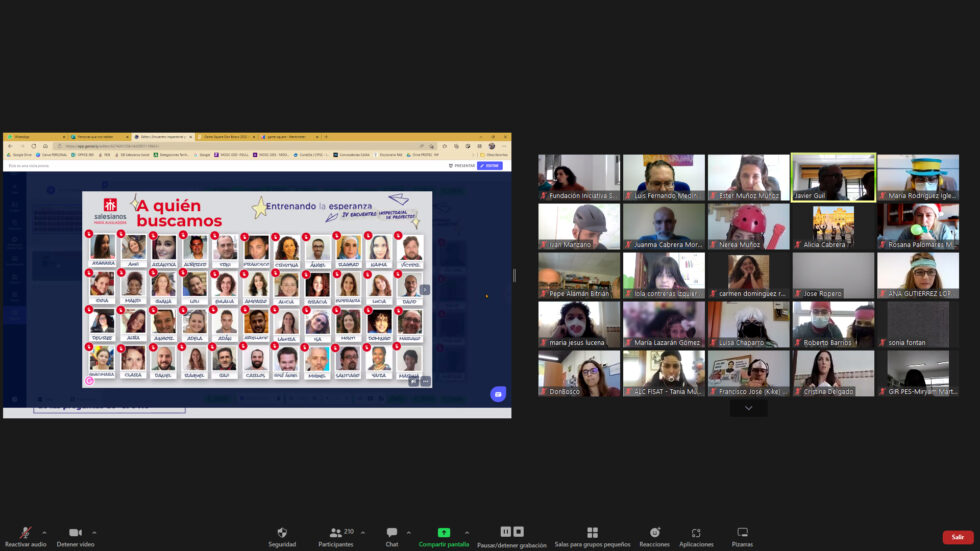Expand audio options arrow beside Reactivar audio

click(44, 533)
